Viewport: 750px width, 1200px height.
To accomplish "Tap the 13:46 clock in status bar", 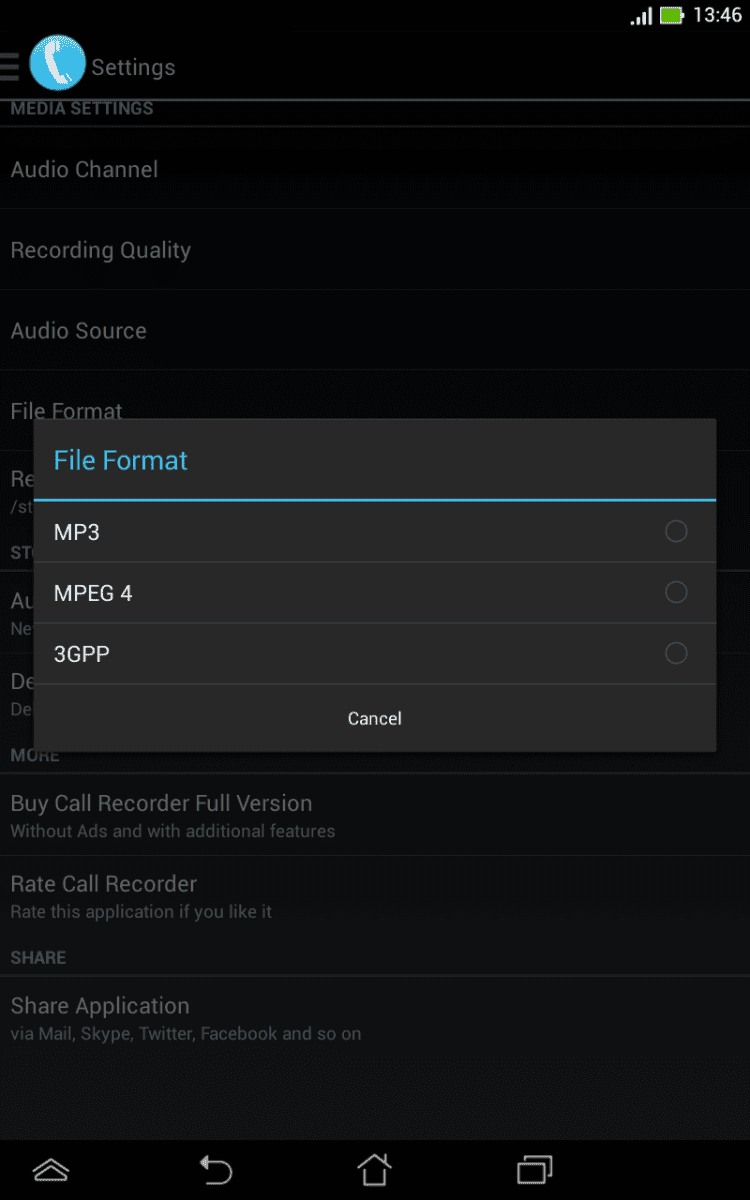I will (717, 16).
